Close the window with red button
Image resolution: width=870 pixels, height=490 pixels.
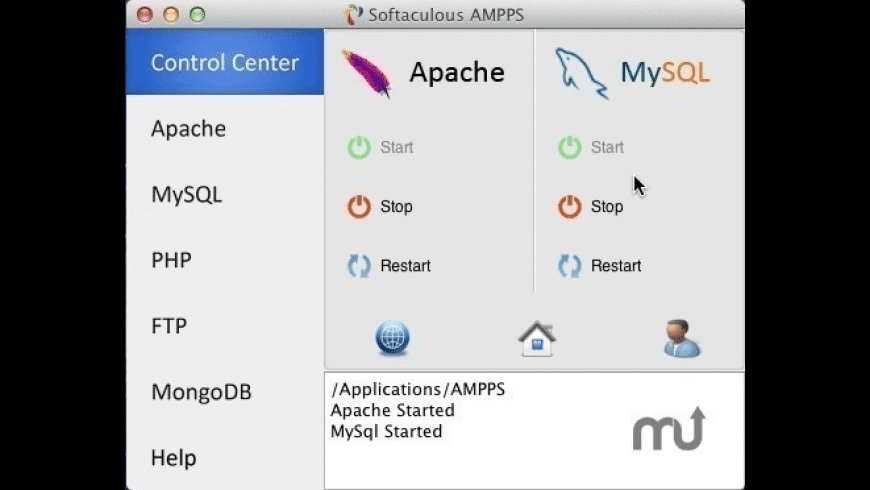[x=145, y=14]
